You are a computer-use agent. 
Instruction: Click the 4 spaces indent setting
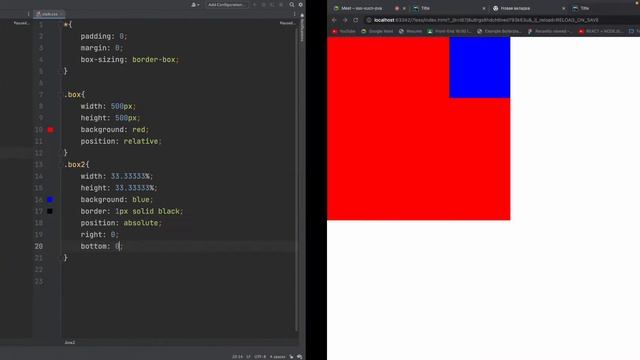[277, 357]
